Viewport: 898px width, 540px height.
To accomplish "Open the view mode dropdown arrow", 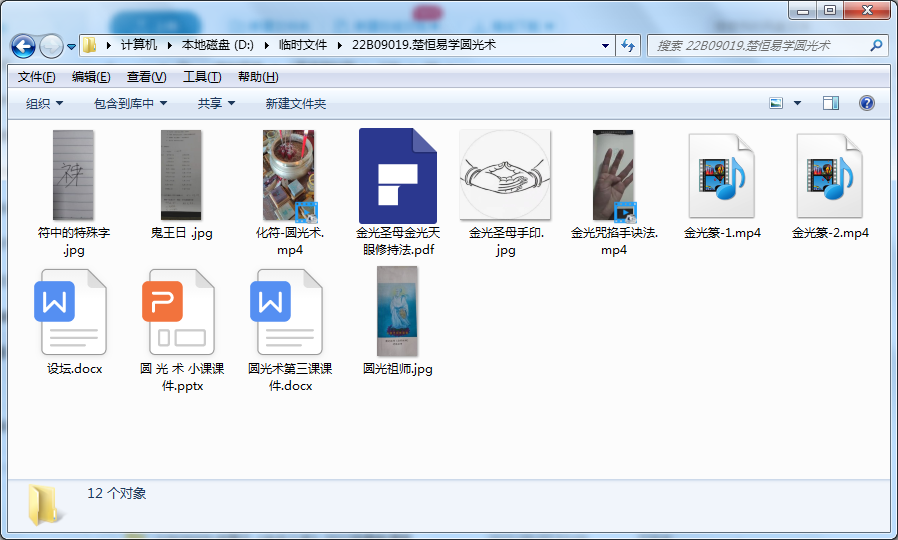I will (x=797, y=103).
